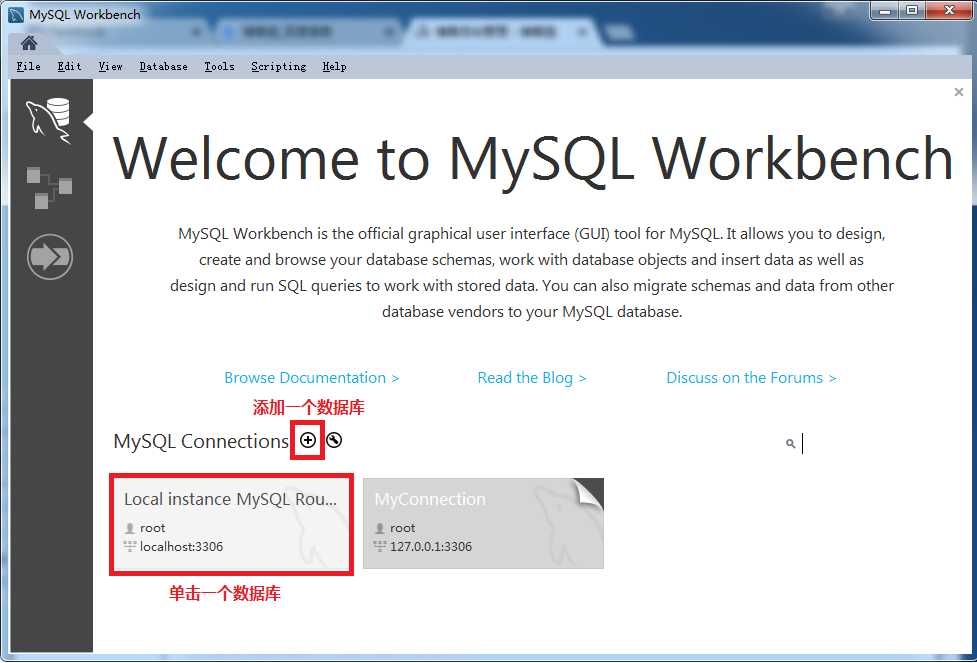Screen dimensions: 977x663
Task: Open Manage Connections wrench icon
Action: point(334,441)
